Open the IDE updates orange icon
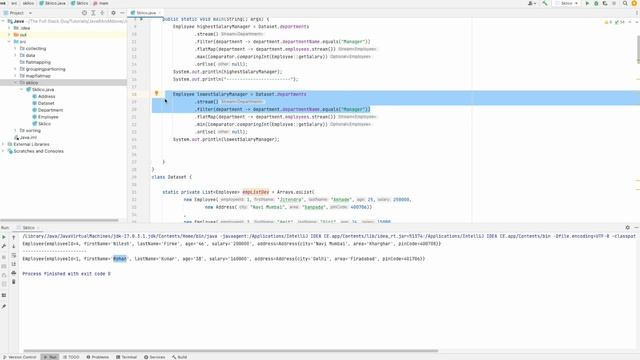 click(635, 3)
